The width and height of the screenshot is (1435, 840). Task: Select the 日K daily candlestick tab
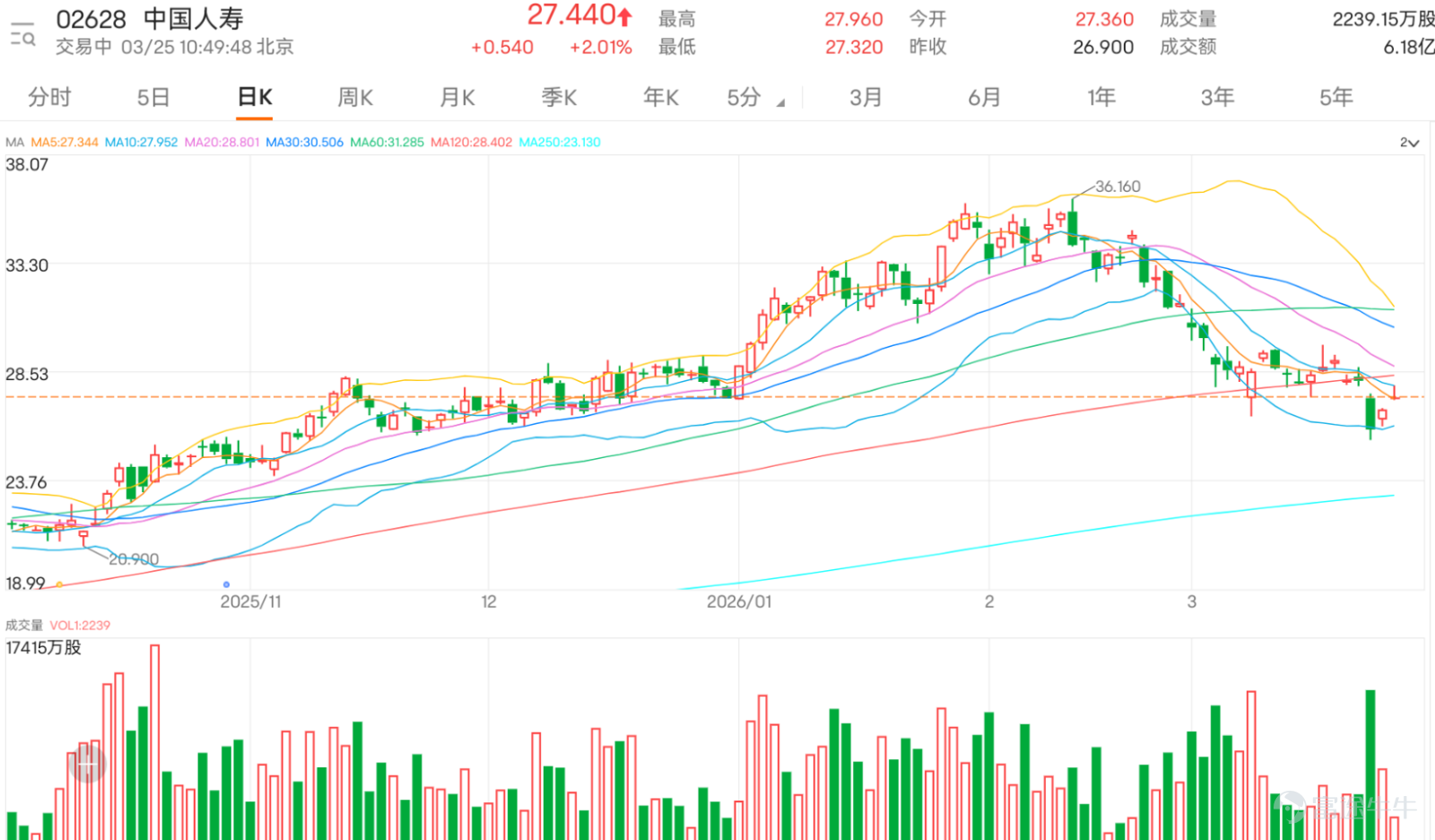click(255, 97)
